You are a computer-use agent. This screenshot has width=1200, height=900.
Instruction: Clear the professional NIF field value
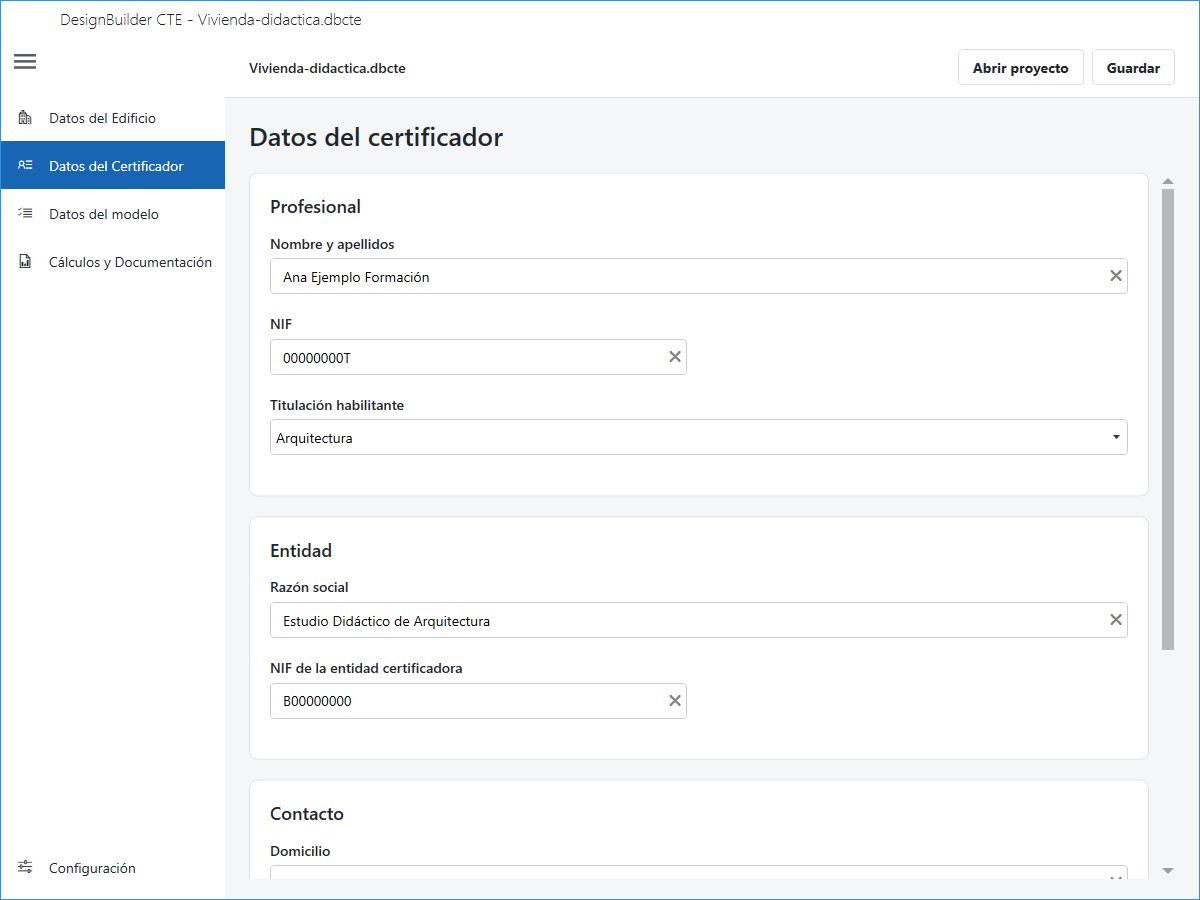tap(675, 357)
